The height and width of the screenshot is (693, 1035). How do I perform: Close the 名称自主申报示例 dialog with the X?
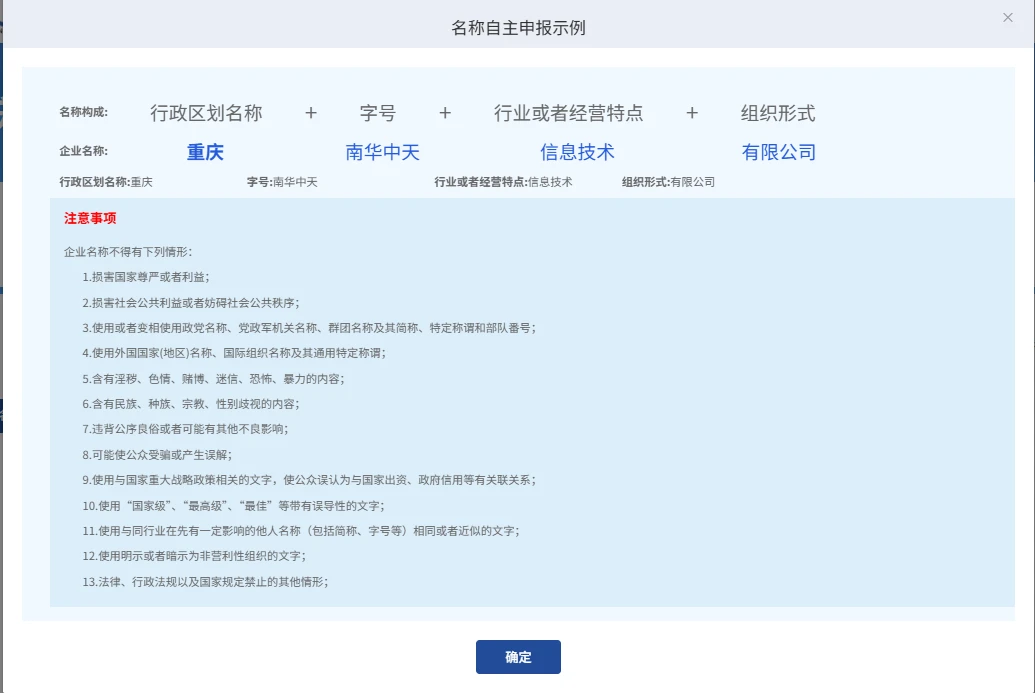click(1008, 17)
